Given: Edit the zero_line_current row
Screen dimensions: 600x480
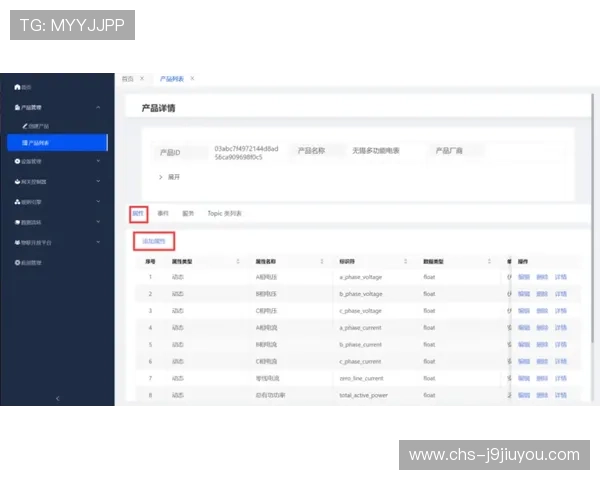Looking at the screenshot, I should pyautogui.click(x=524, y=378).
